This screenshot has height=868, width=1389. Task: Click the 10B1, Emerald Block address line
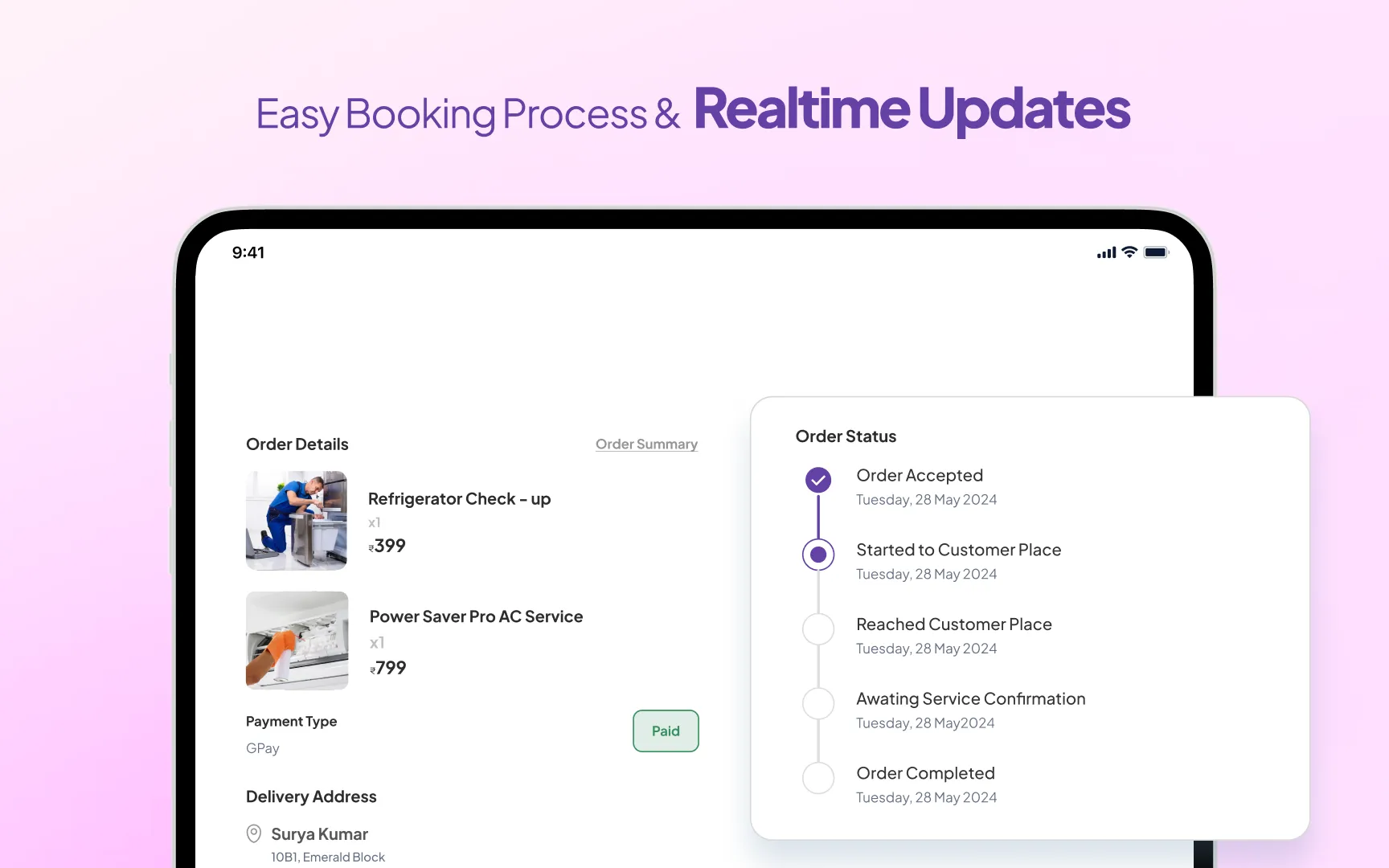[328, 857]
